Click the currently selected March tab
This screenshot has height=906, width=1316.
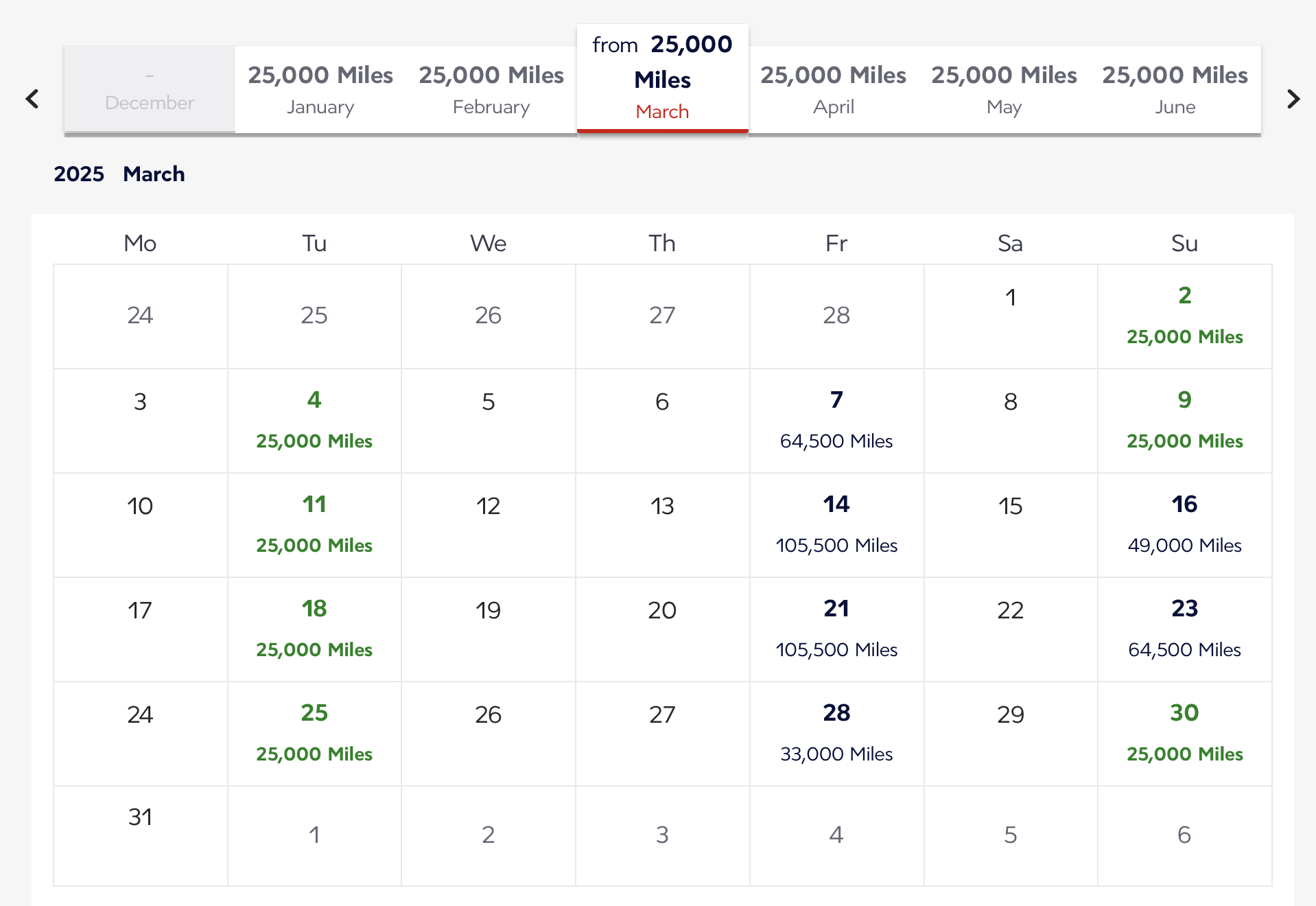[662, 79]
